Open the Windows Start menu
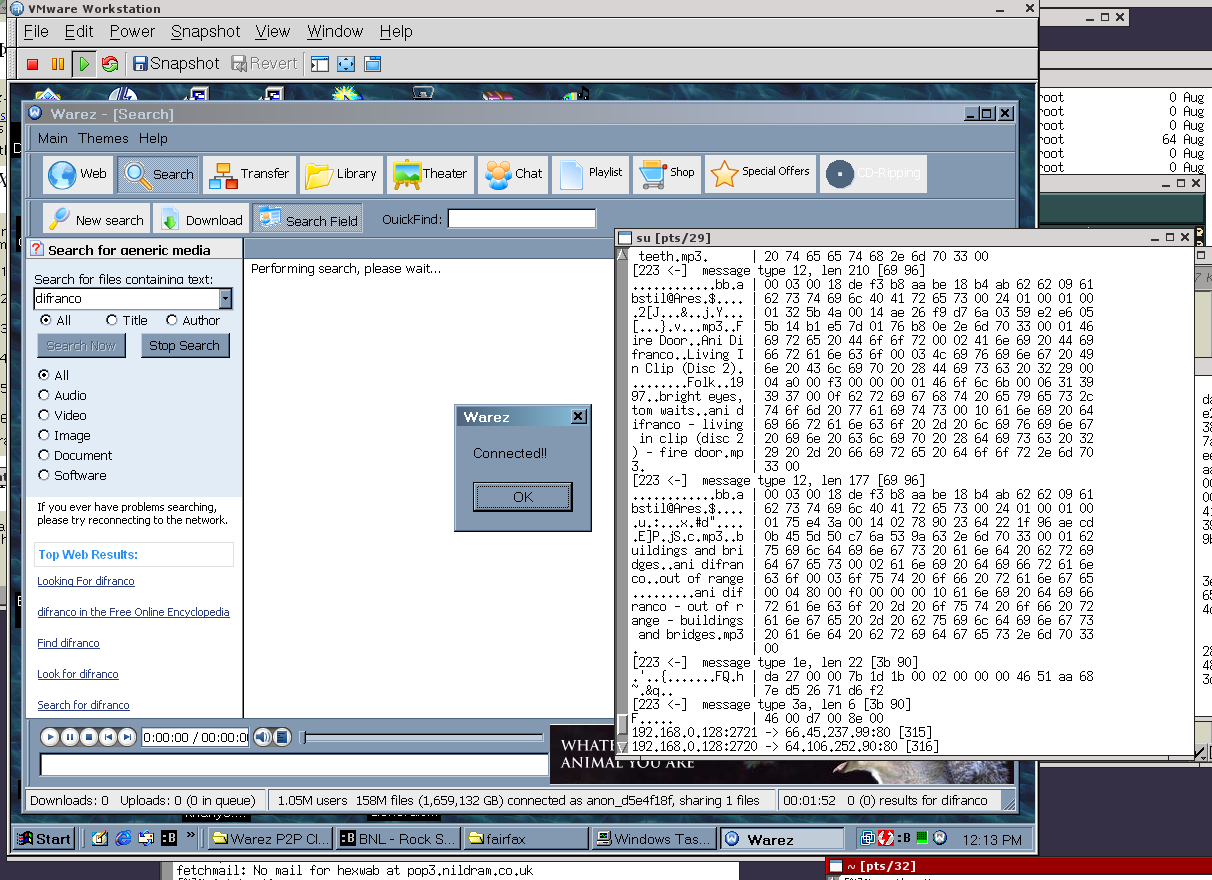 (x=43, y=839)
